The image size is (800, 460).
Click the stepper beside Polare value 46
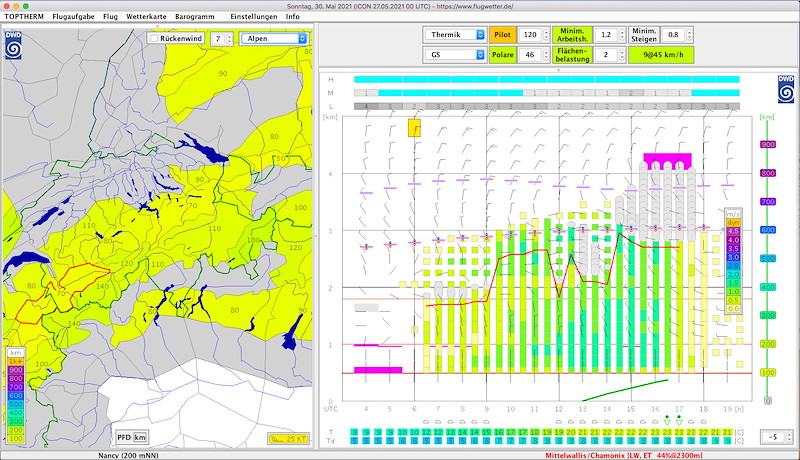point(546,55)
